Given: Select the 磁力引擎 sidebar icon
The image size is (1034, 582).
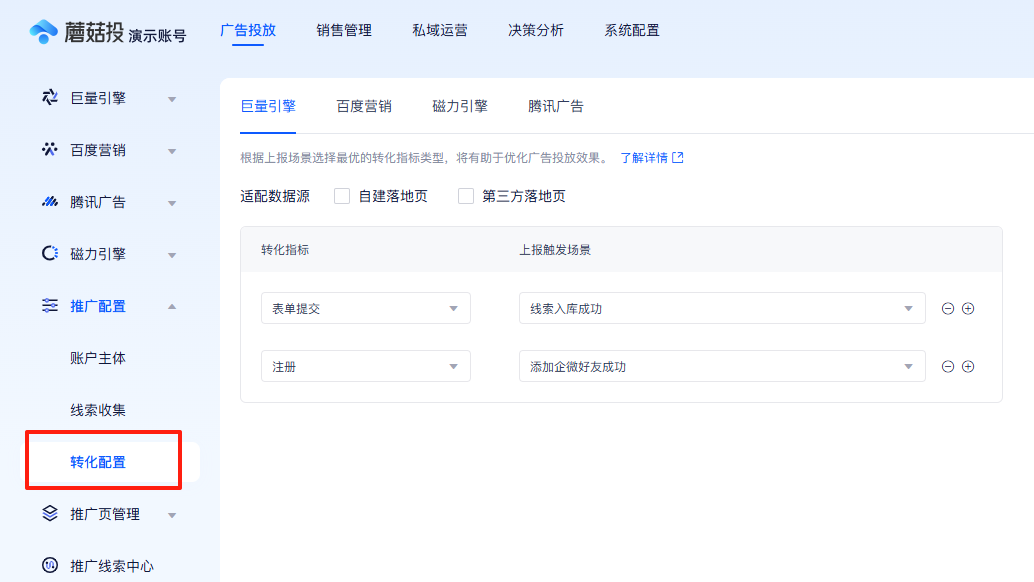Looking at the screenshot, I should coord(48,253).
